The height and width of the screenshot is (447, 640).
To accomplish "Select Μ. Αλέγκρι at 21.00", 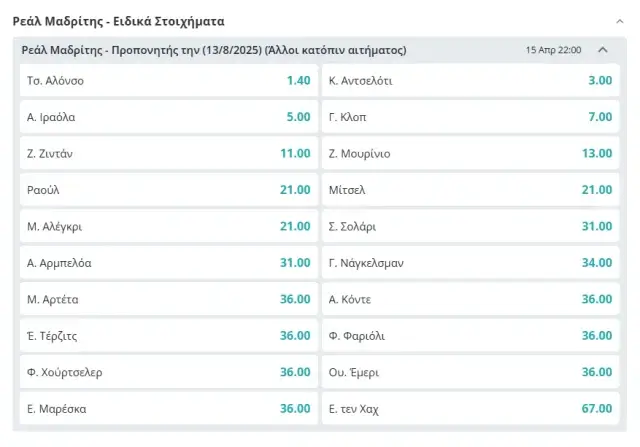I will 169,226.
